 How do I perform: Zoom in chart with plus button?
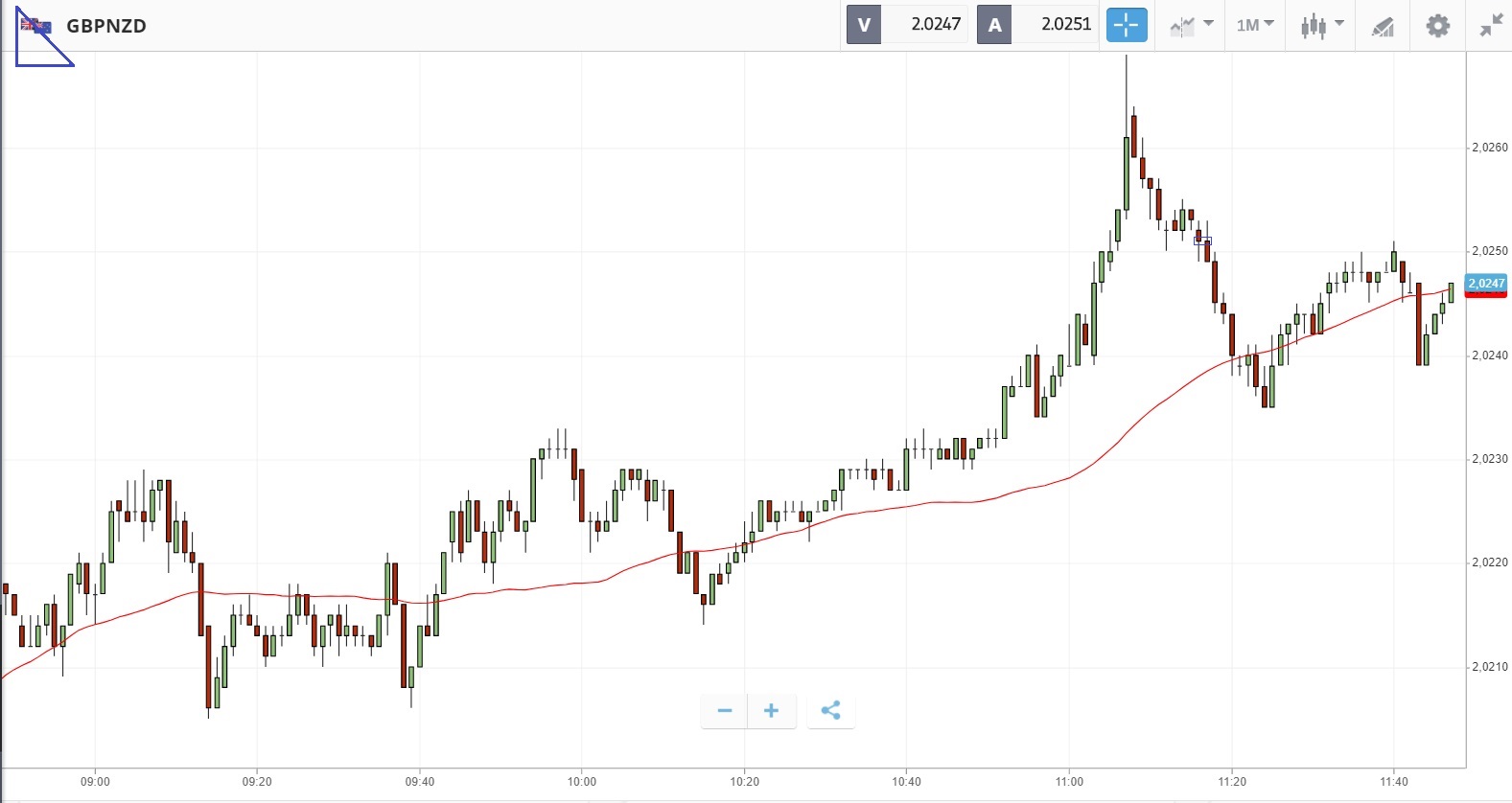point(771,710)
